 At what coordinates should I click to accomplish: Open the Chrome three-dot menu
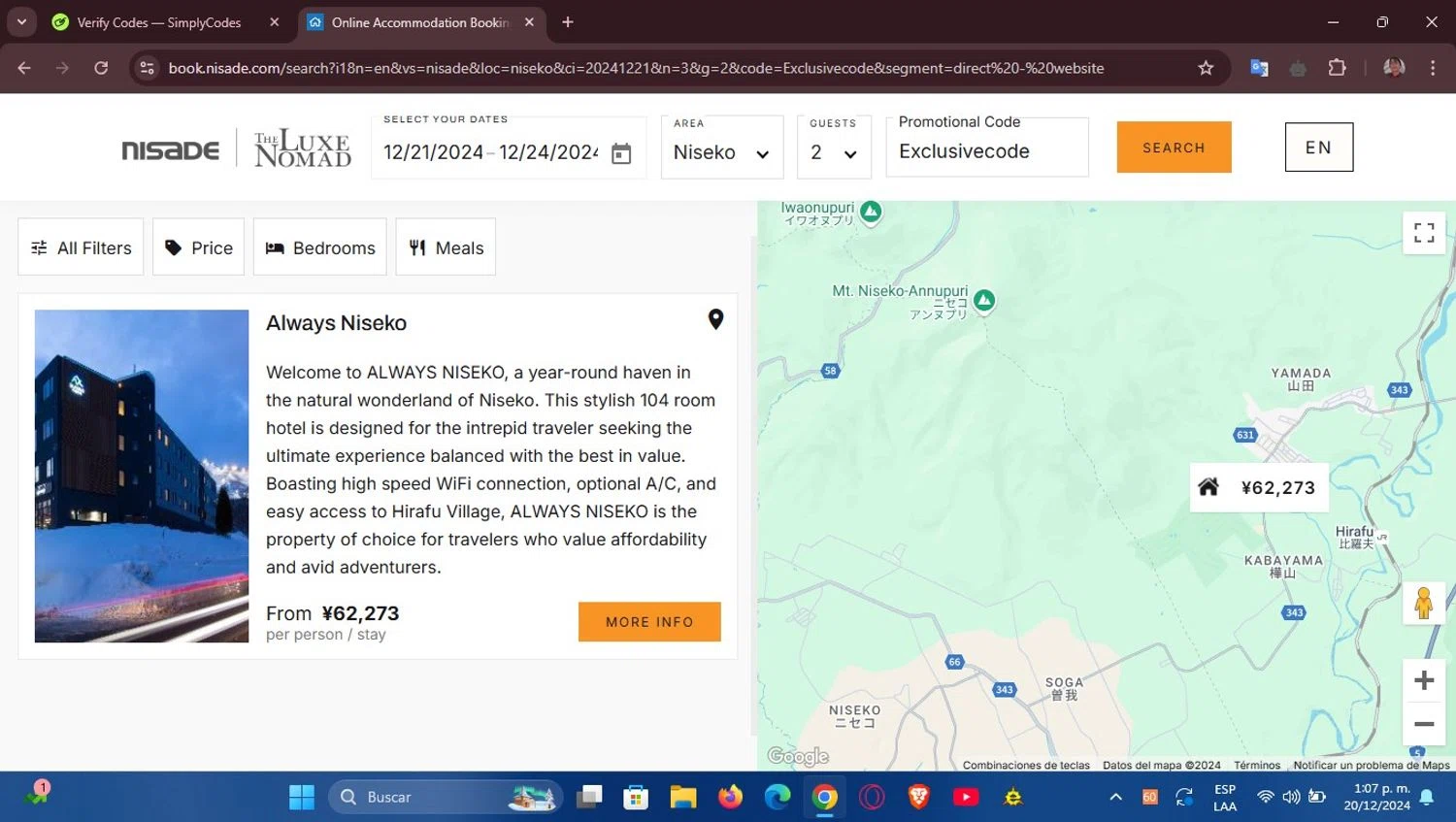point(1433,68)
